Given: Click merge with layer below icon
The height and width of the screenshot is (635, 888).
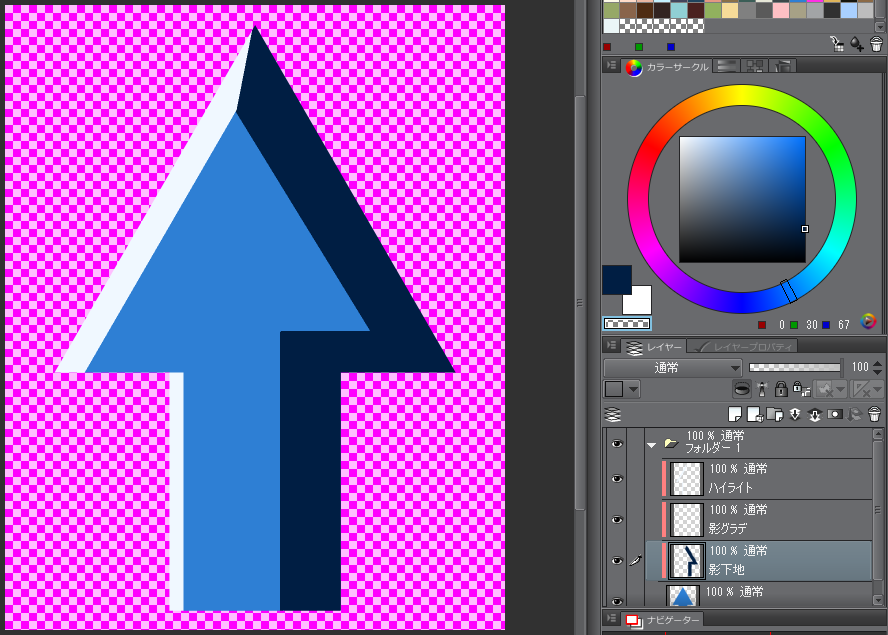Looking at the screenshot, I should click(814, 415).
